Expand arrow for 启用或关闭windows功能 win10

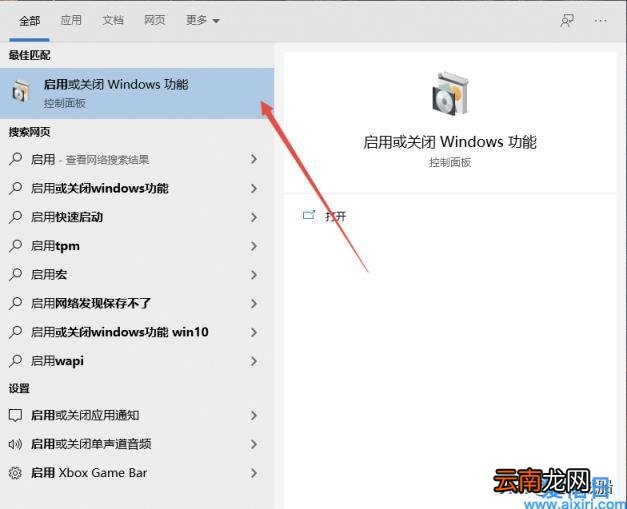(x=254, y=332)
